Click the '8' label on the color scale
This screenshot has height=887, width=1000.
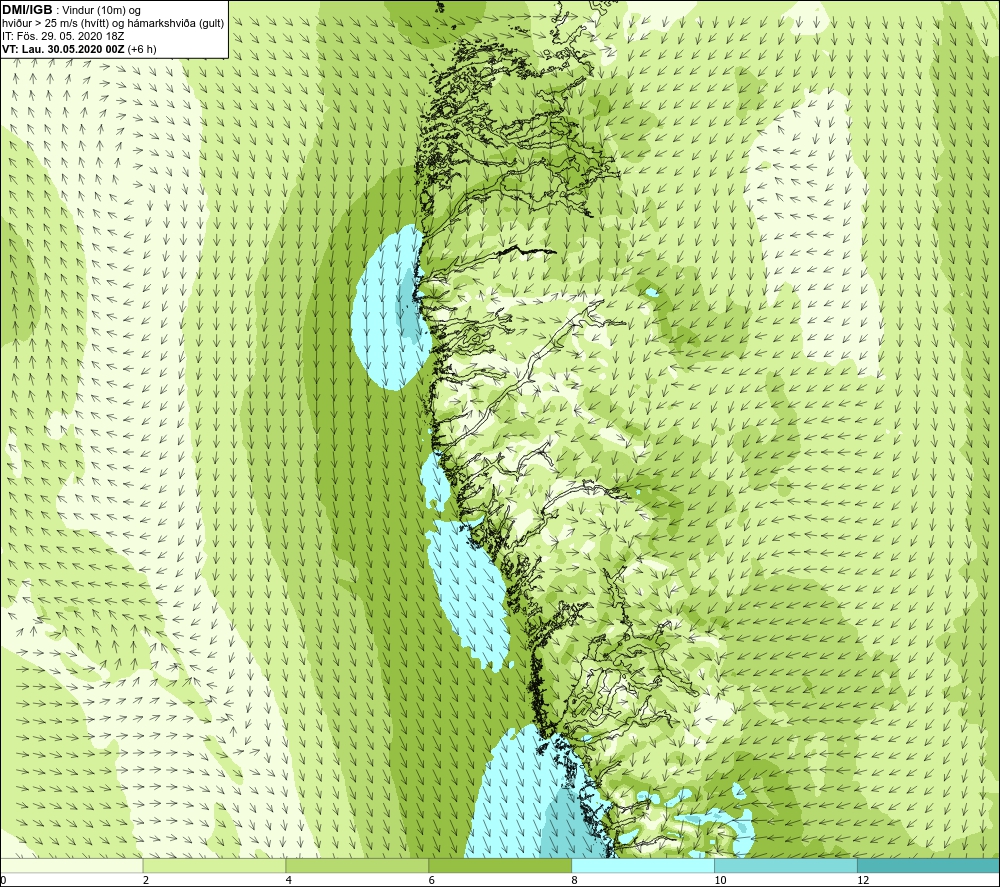[575, 881]
